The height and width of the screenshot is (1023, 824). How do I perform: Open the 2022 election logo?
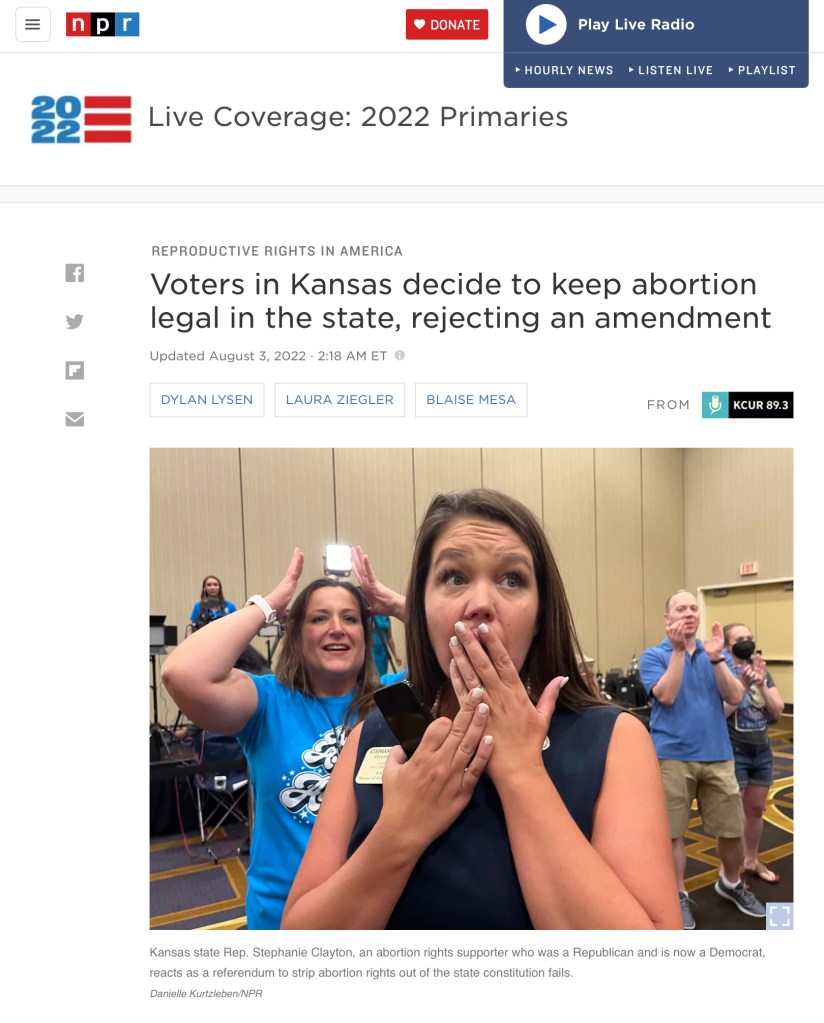click(x=82, y=119)
